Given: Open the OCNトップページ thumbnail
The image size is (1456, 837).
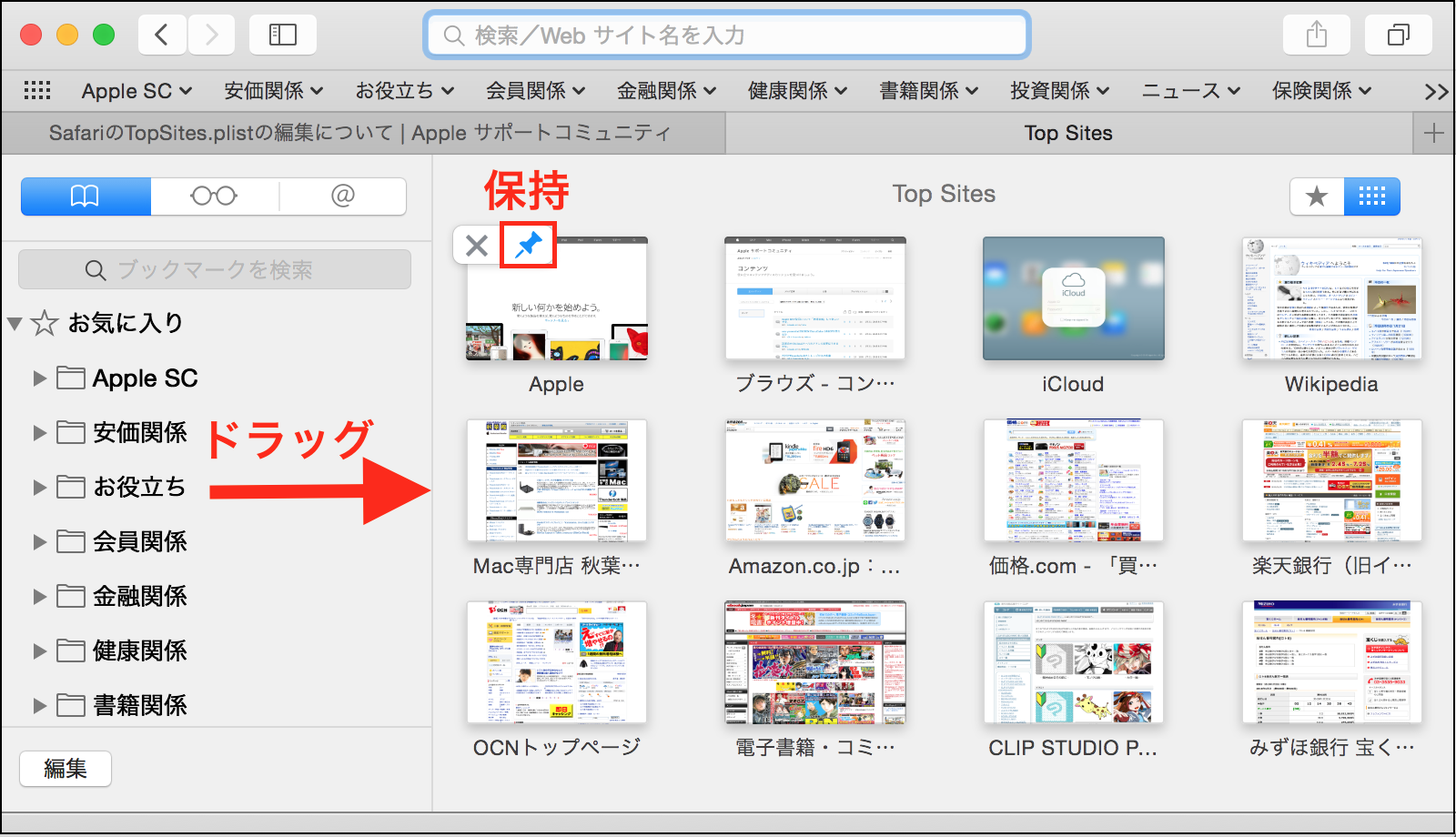Looking at the screenshot, I should [x=557, y=662].
